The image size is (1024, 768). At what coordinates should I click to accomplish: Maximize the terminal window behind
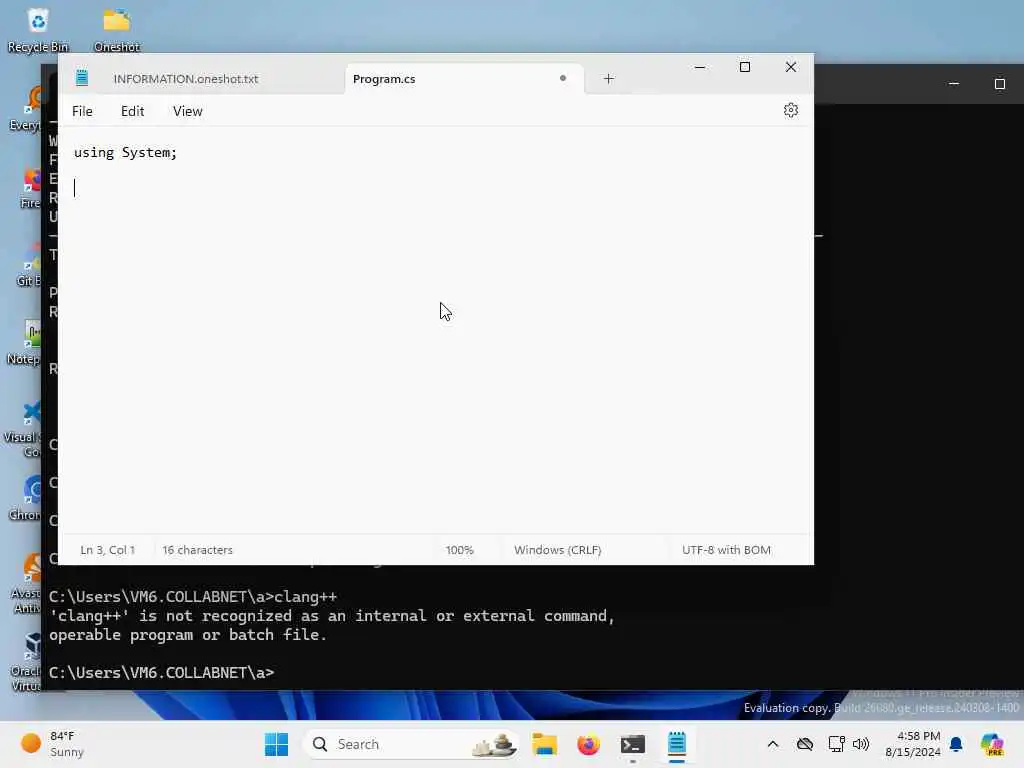click(999, 84)
